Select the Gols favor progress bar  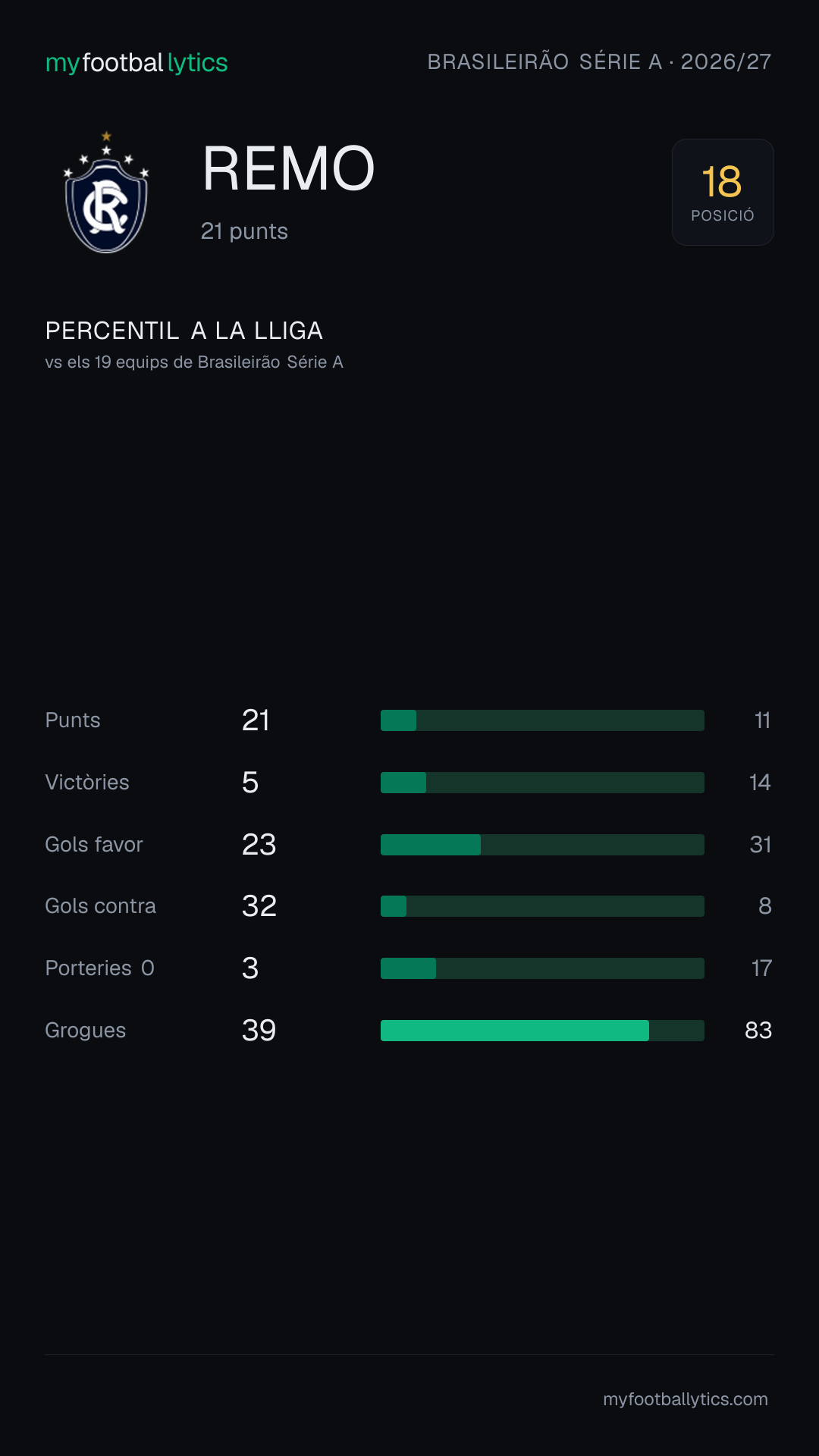point(542,845)
